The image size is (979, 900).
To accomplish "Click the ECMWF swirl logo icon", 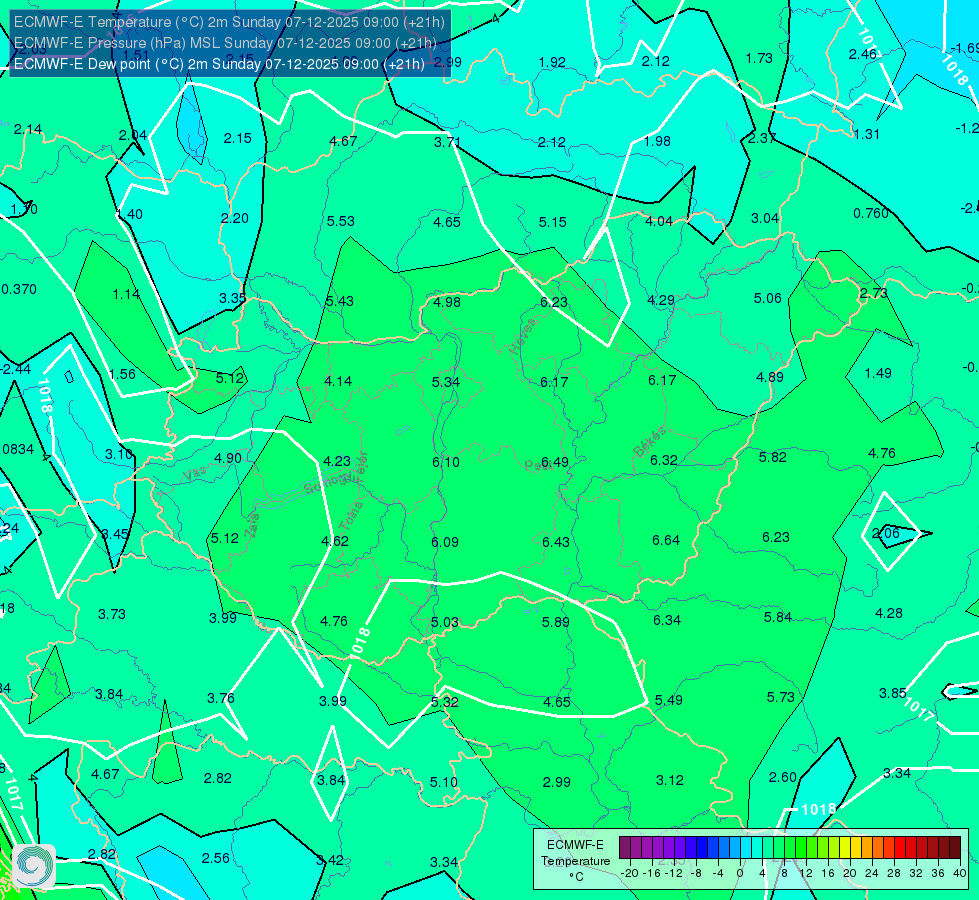I will point(34,866).
